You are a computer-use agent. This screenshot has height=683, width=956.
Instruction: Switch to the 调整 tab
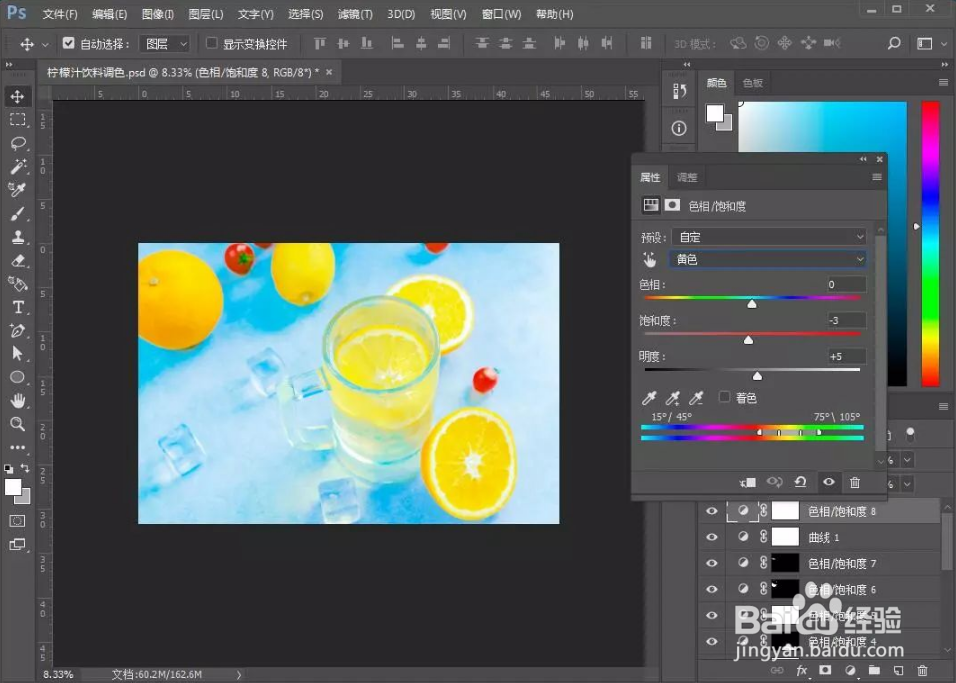(x=687, y=177)
